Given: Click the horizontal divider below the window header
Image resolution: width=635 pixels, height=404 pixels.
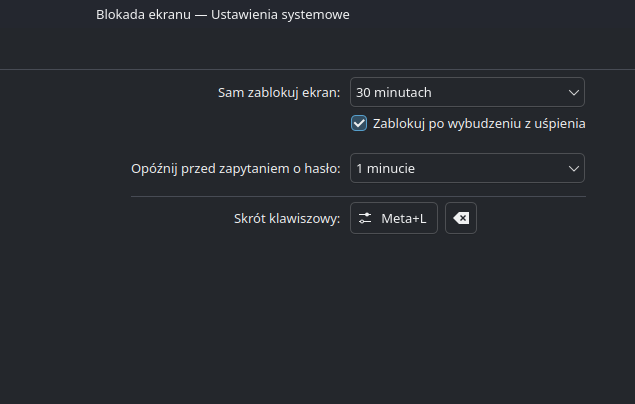Looking at the screenshot, I should (317, 69).
